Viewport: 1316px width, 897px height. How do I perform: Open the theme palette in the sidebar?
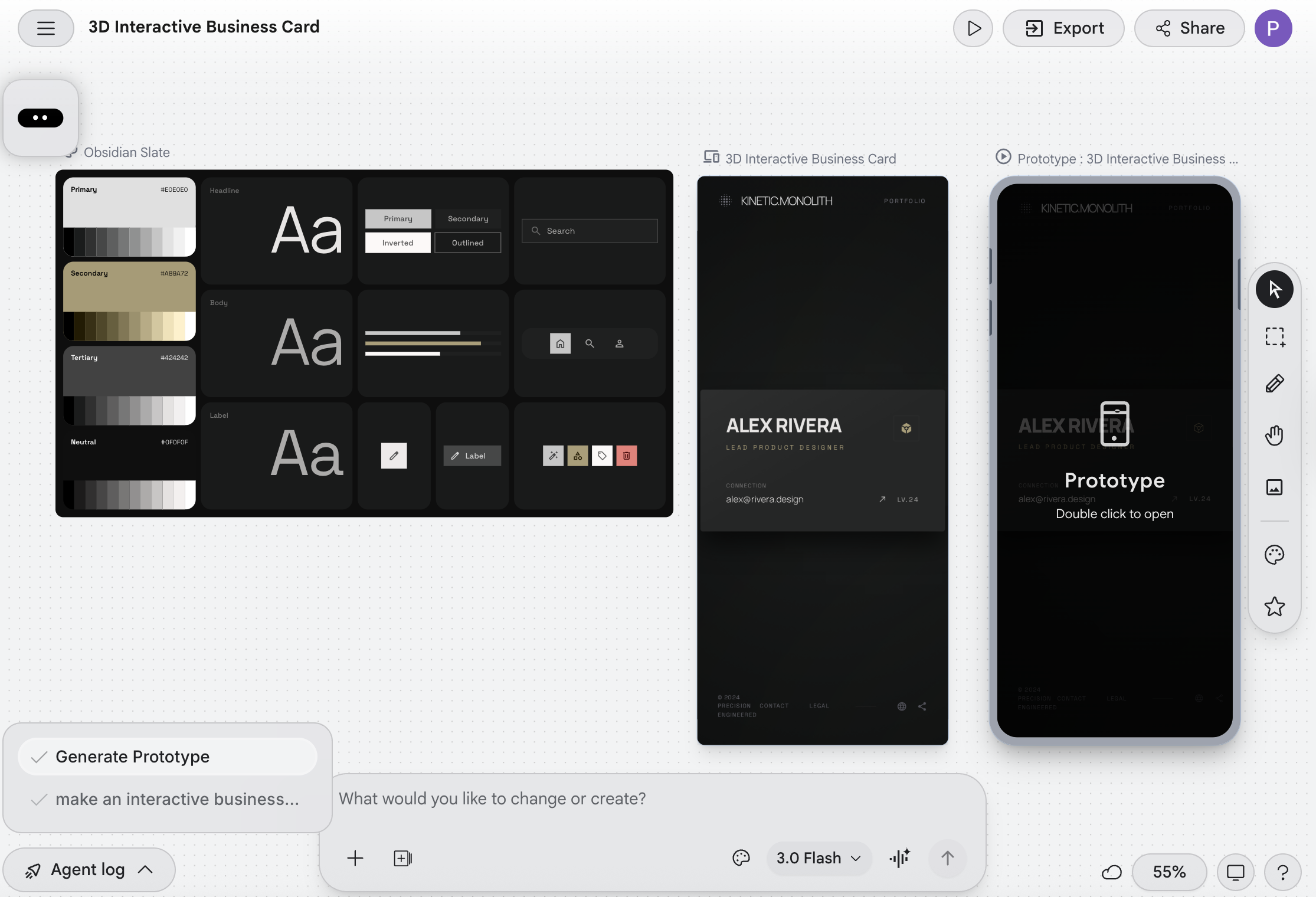[1274, 555]
